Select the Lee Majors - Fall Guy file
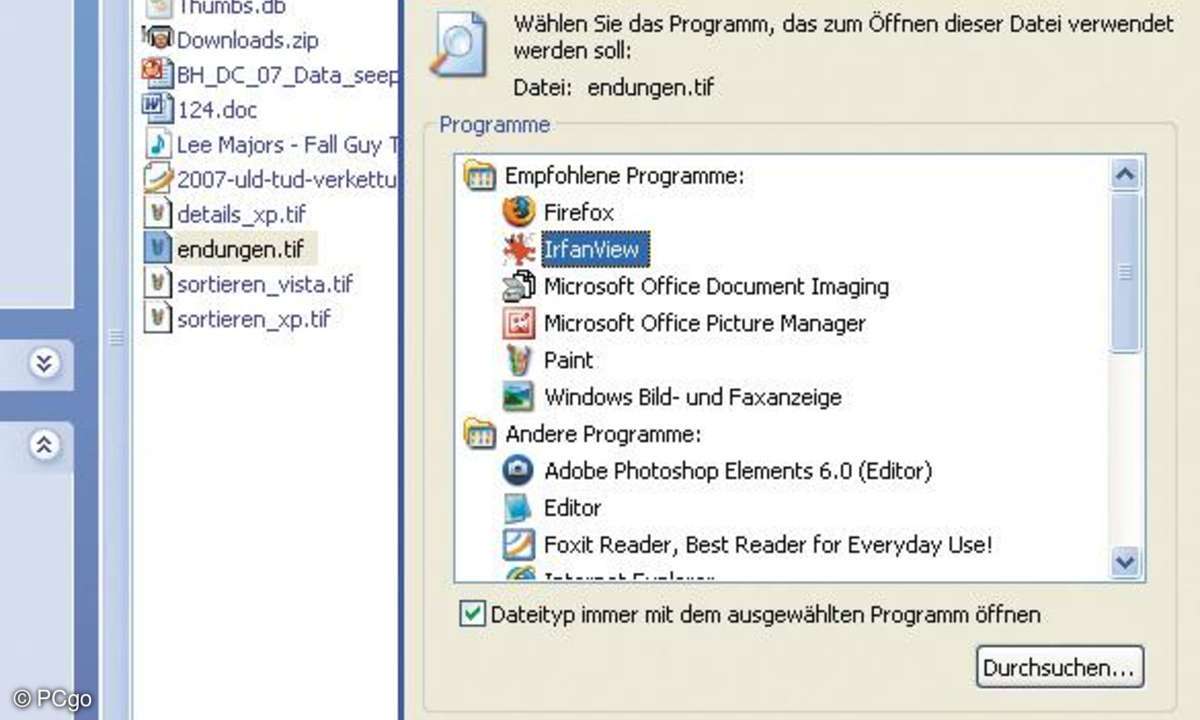Viewport: 1200px width, 720px height. coord(288,145)
